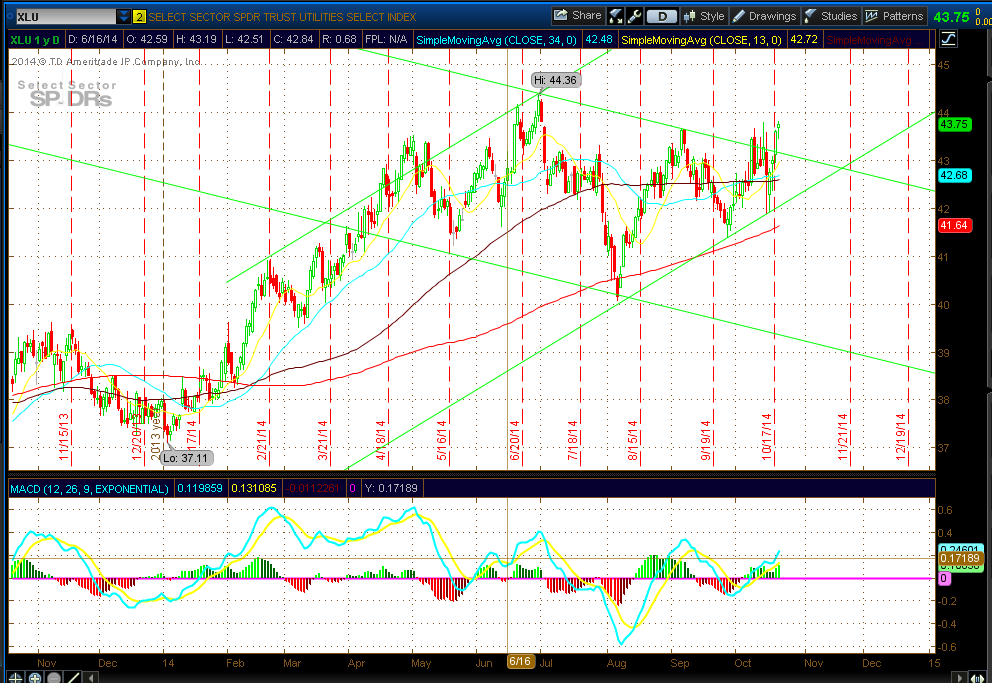This screenshot has height=683, width=992.
Task: Open the Studies menu
Action: point(831,16)
